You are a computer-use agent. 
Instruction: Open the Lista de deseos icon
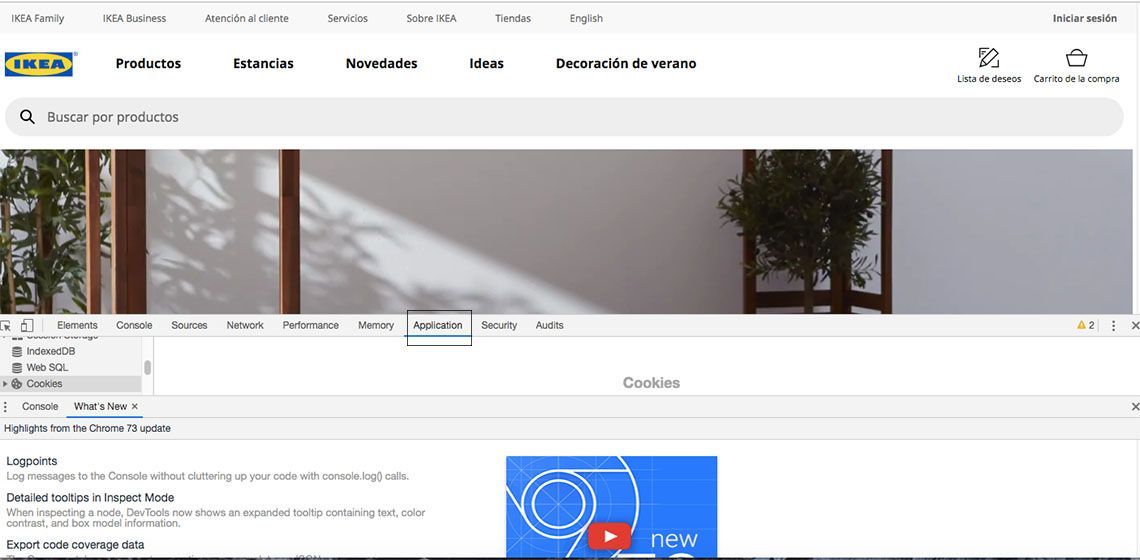click(x=989, y=57)
